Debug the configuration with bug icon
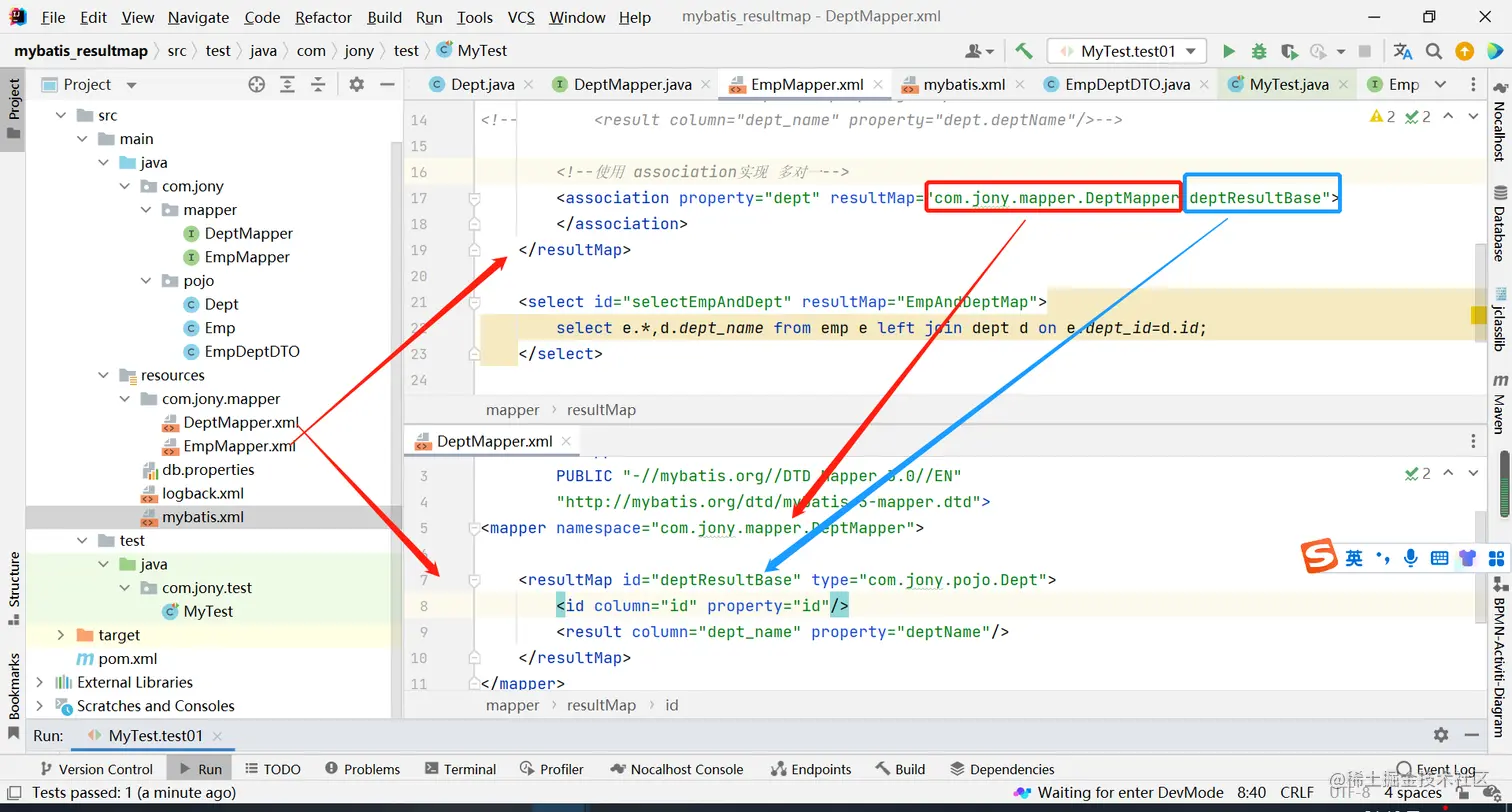This screenshot has height=812, width=1512. [x=1259, y=51]
